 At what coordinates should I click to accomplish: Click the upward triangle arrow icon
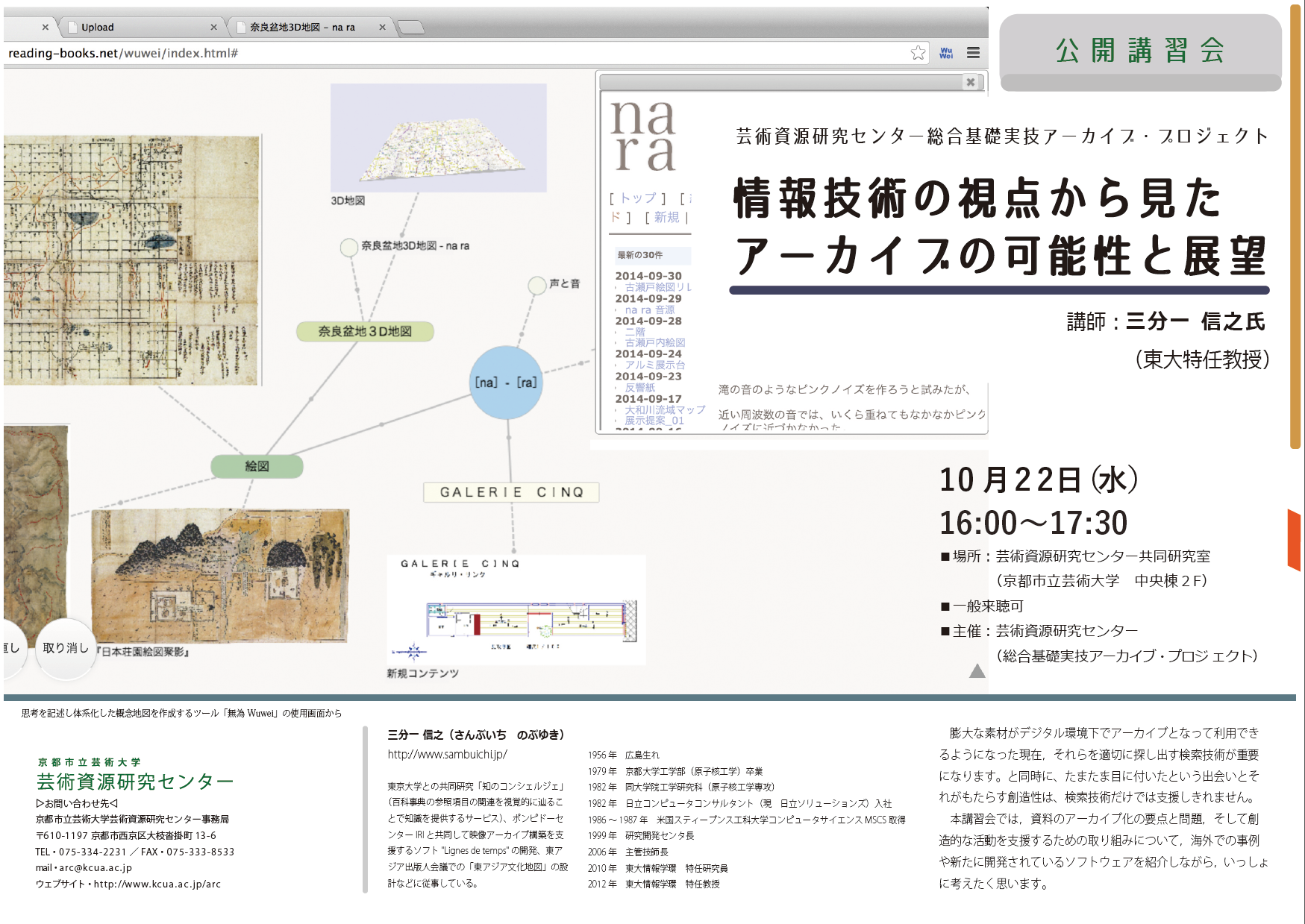(x=977, y=671)
